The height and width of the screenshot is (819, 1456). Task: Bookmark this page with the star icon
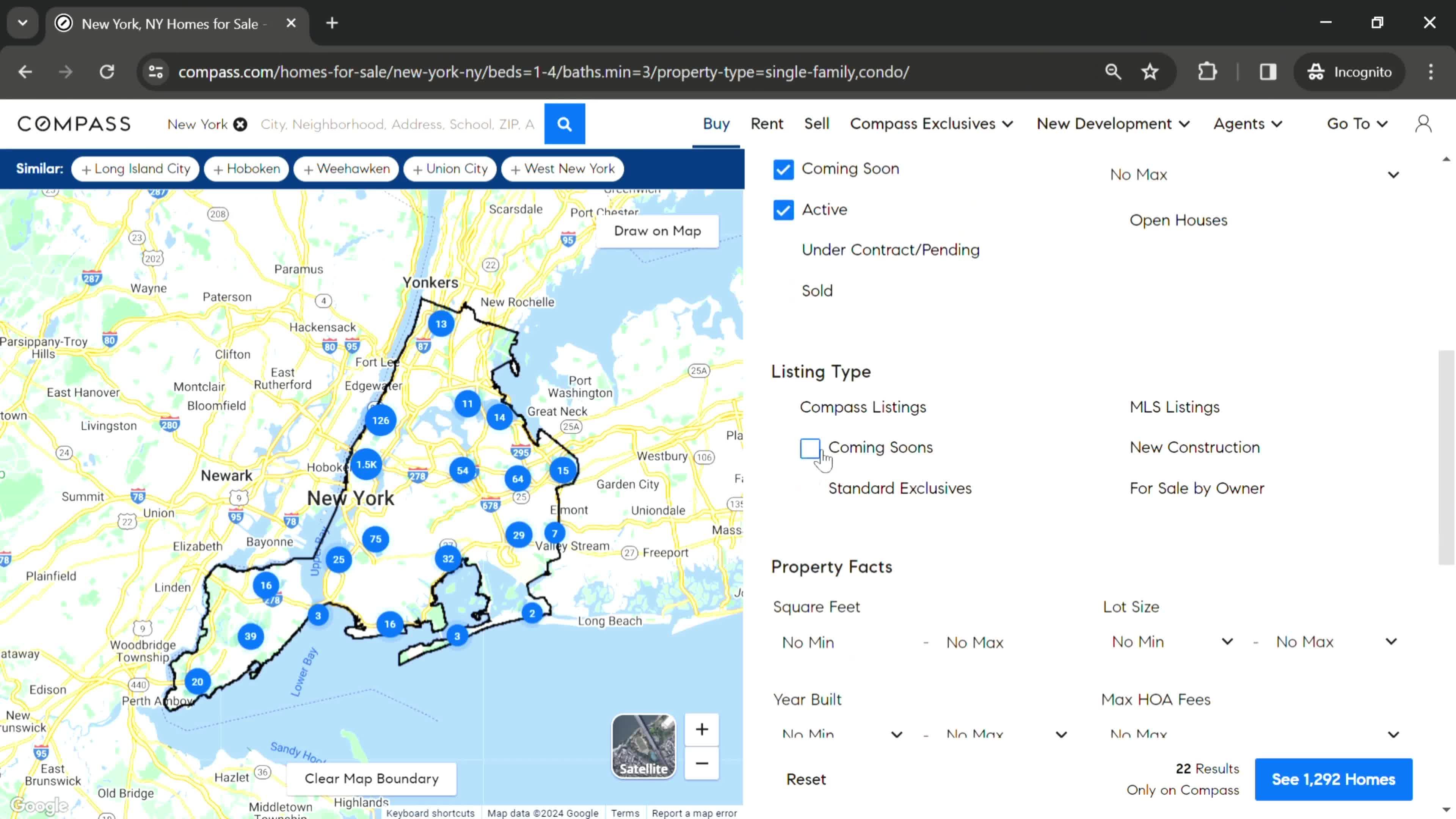(1150, 72)
